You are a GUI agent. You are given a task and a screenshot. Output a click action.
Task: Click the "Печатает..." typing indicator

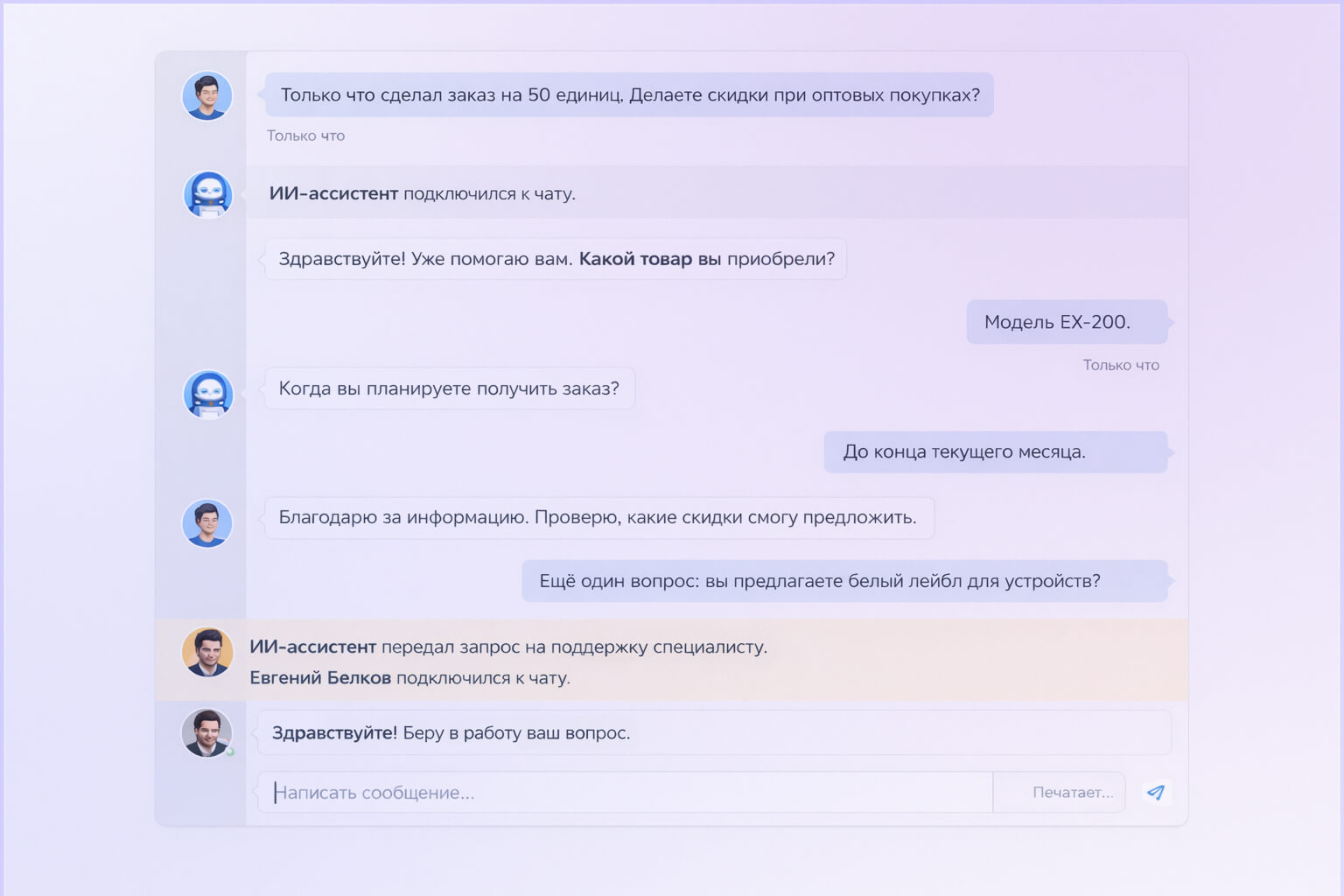point(1072,792)
